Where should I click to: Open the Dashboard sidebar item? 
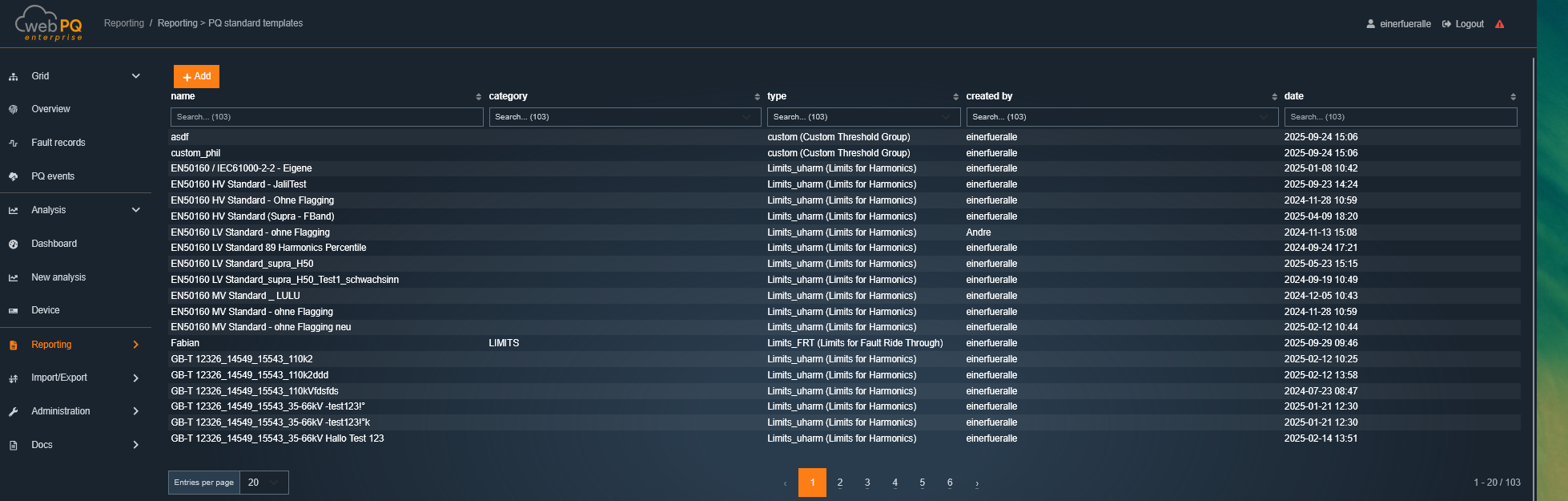[x=54, y=244]
